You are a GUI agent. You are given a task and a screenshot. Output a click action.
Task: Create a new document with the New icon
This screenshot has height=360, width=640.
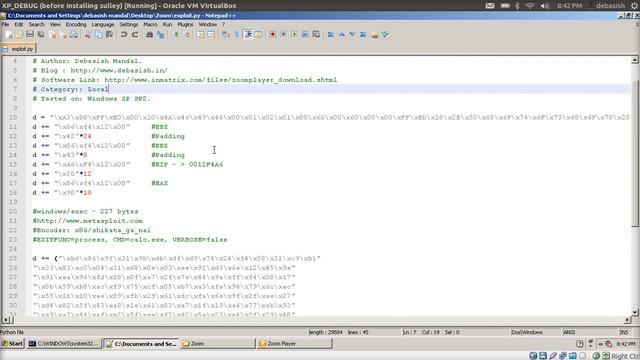(x=9, y=35)
